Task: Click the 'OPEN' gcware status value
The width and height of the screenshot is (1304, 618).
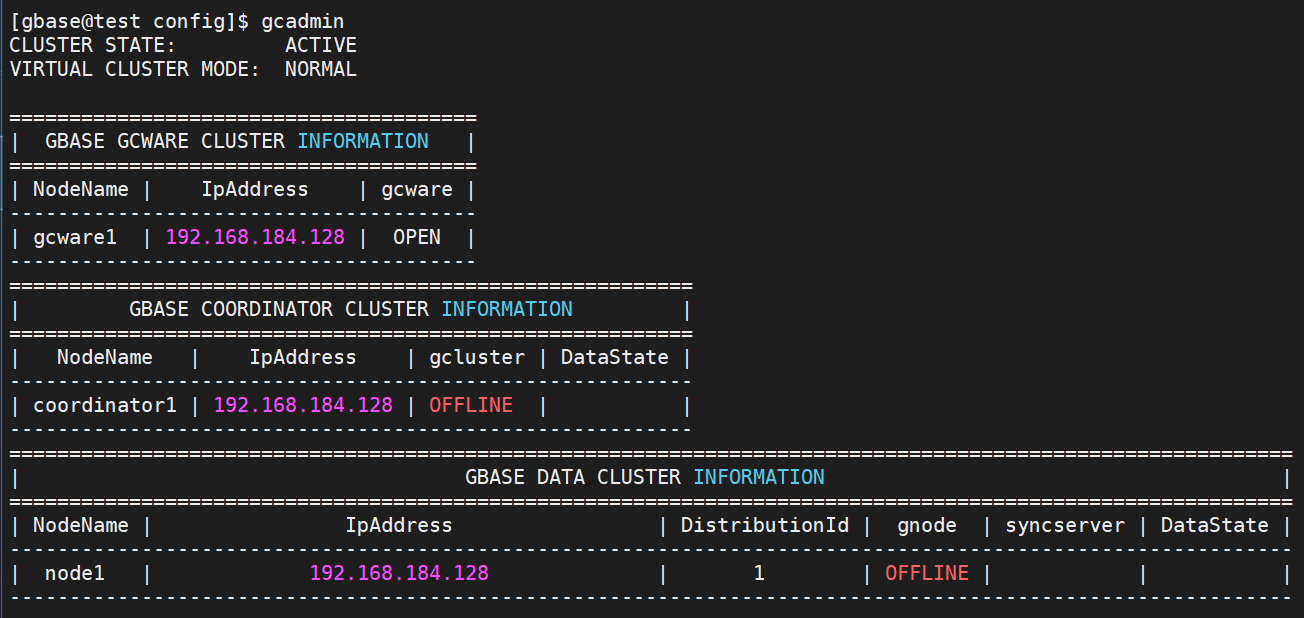Action: click(417, 237)
